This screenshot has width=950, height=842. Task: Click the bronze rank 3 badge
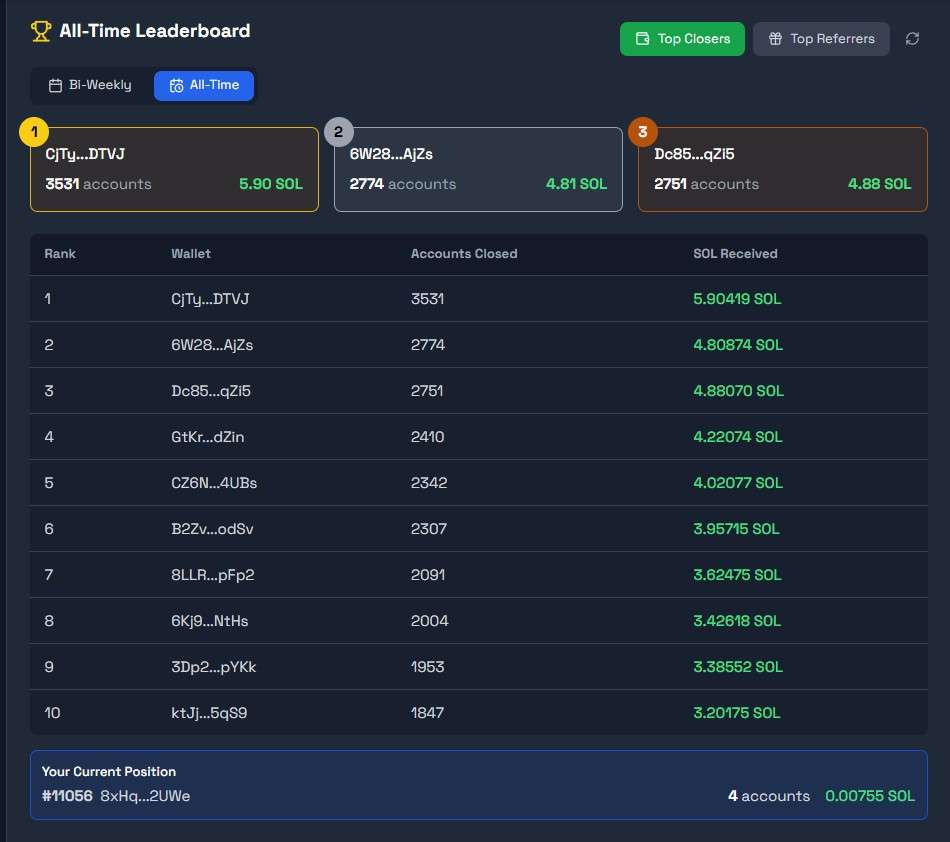pos(643,132)
